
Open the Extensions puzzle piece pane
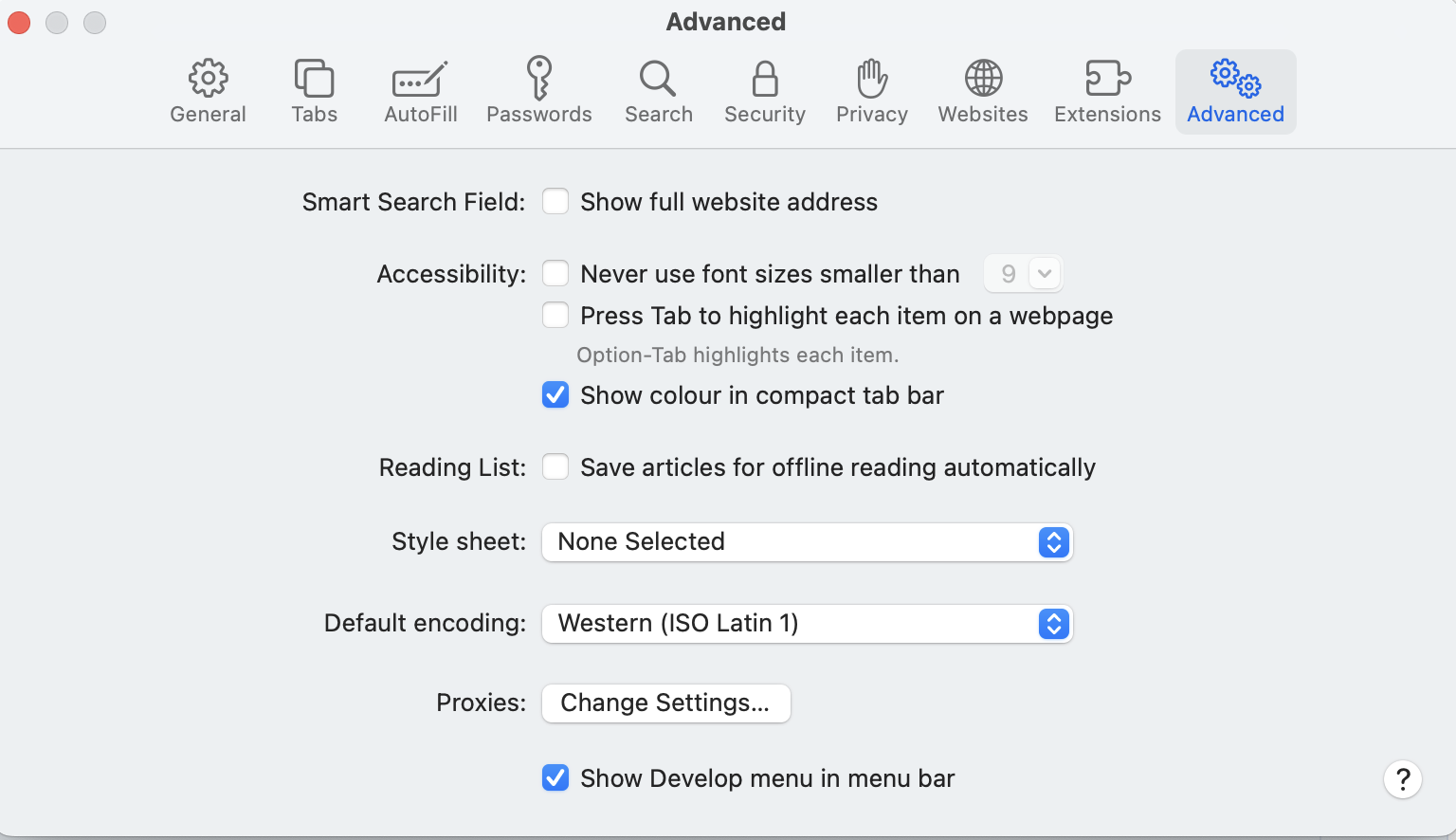(x=1107, y=92)
